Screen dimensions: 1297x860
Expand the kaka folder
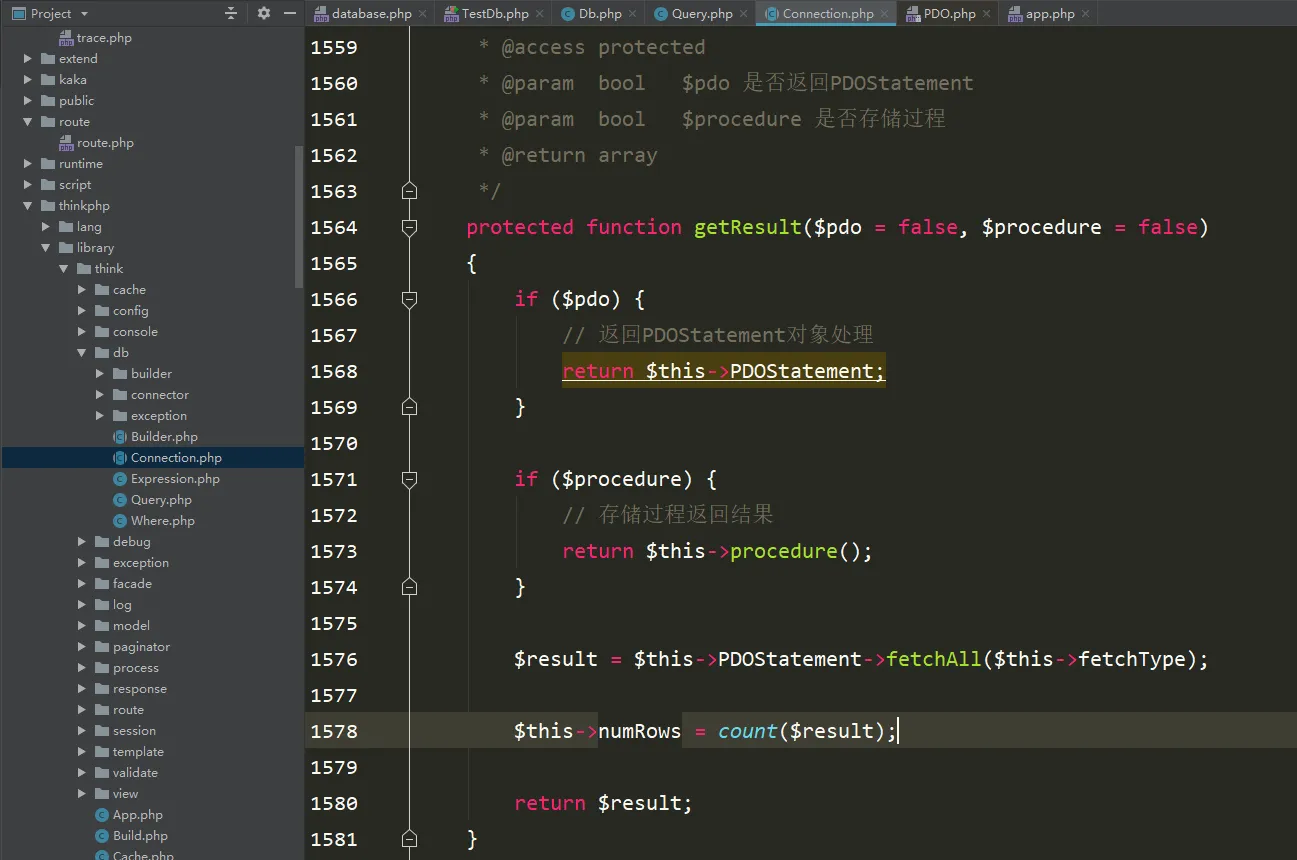[x=28, y=80]
